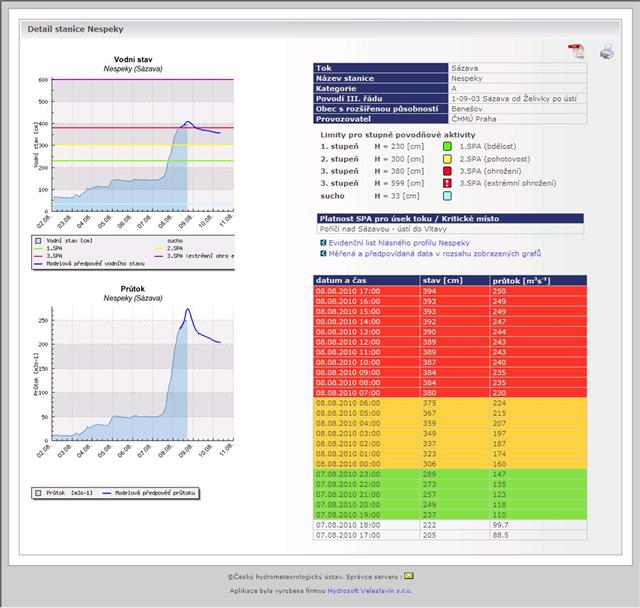
Task: Open Evidenční list hlásného profilu Nespeky link
Action: pyautogui.click(x=399, y=243)
